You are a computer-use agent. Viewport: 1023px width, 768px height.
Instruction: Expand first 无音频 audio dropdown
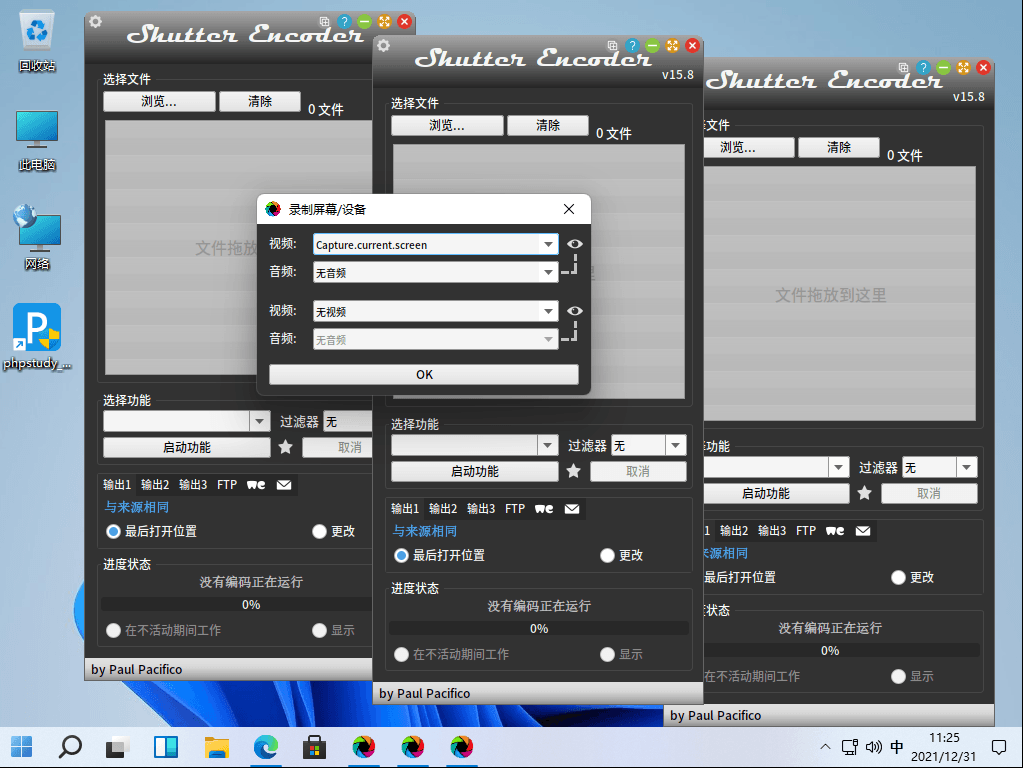click(549, 273)
